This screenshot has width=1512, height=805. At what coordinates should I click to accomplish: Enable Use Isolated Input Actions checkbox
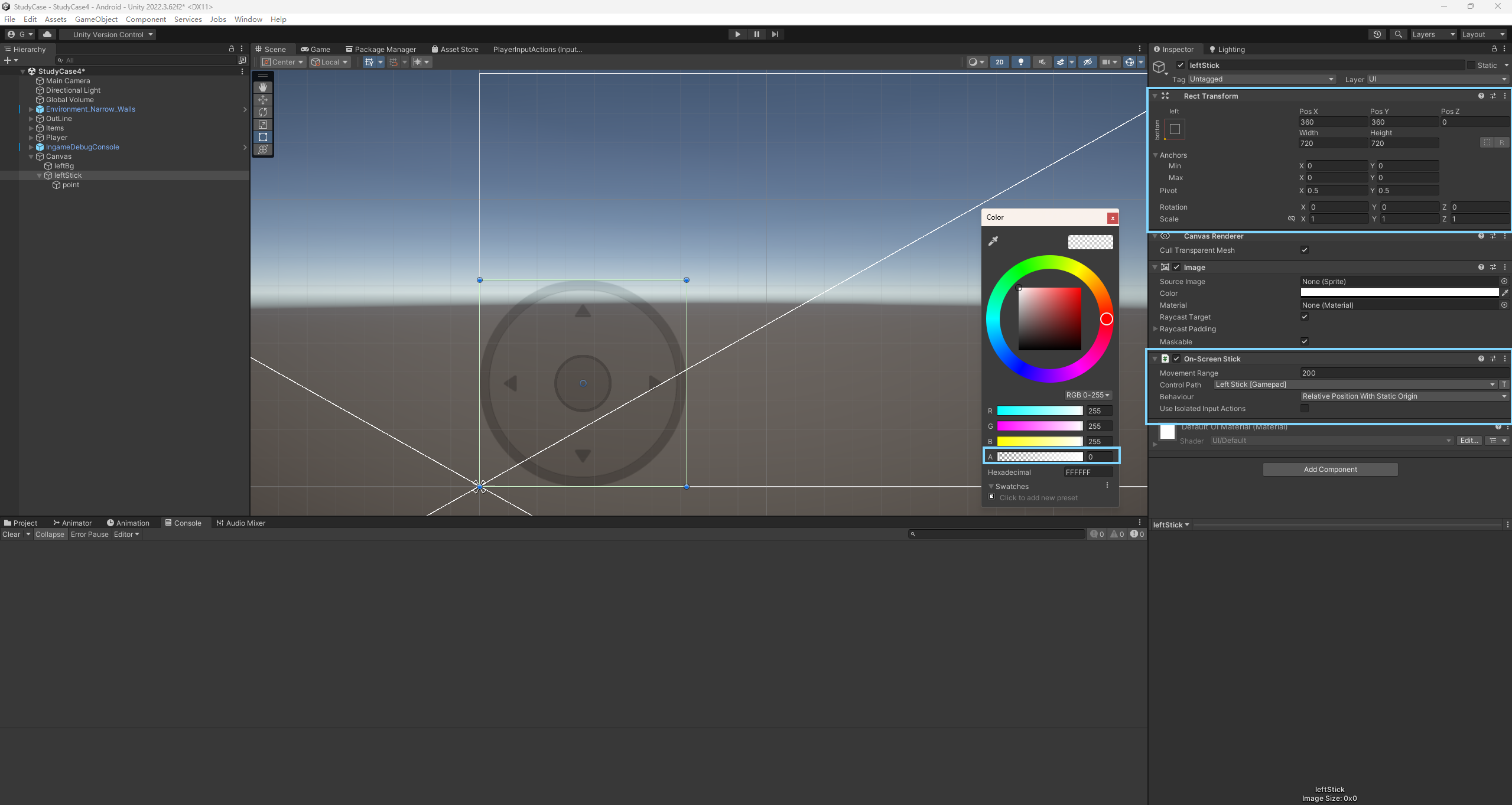point(1304,409)
